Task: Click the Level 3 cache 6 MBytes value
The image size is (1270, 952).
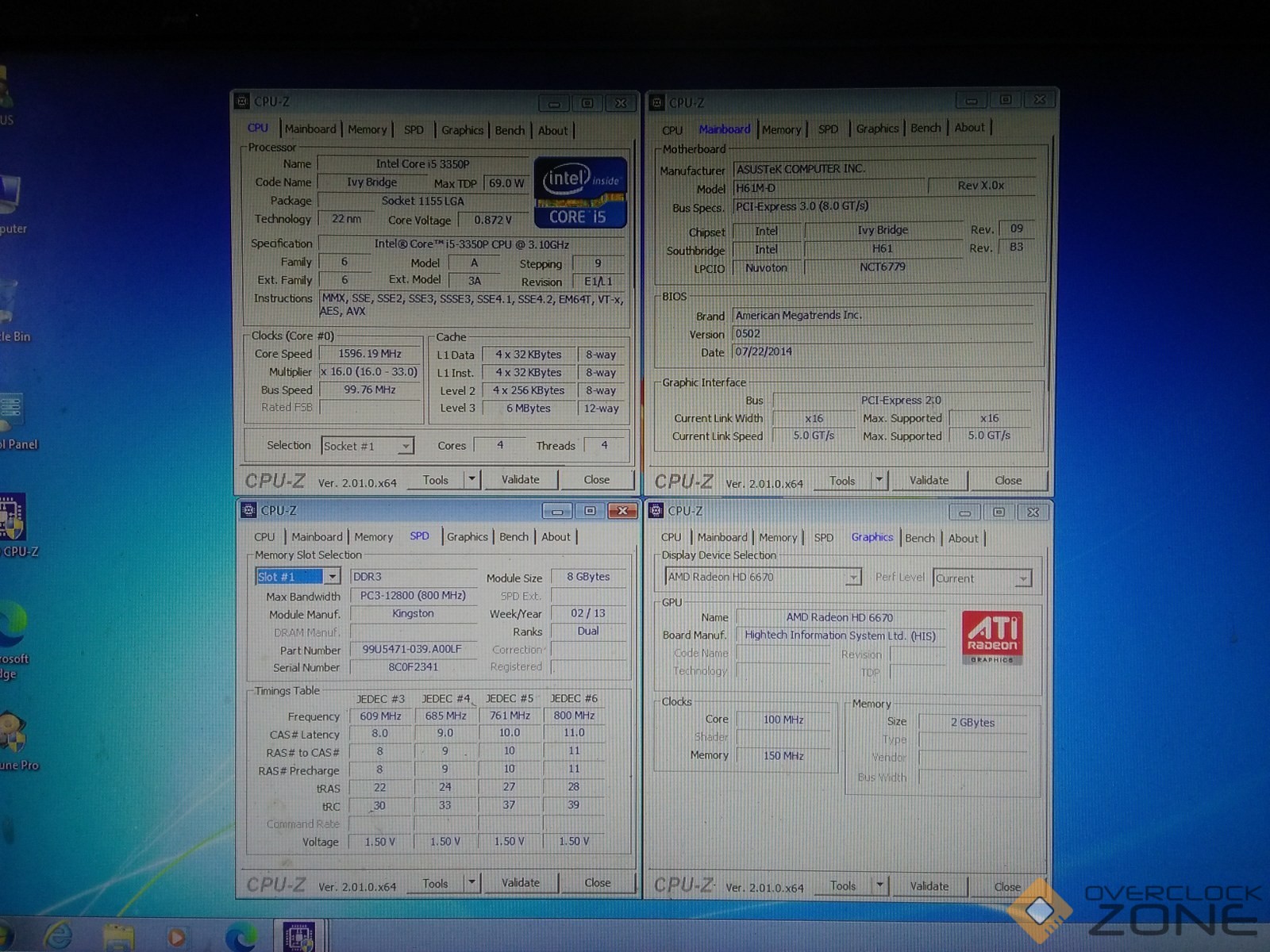Action: [x=529, y=409]
